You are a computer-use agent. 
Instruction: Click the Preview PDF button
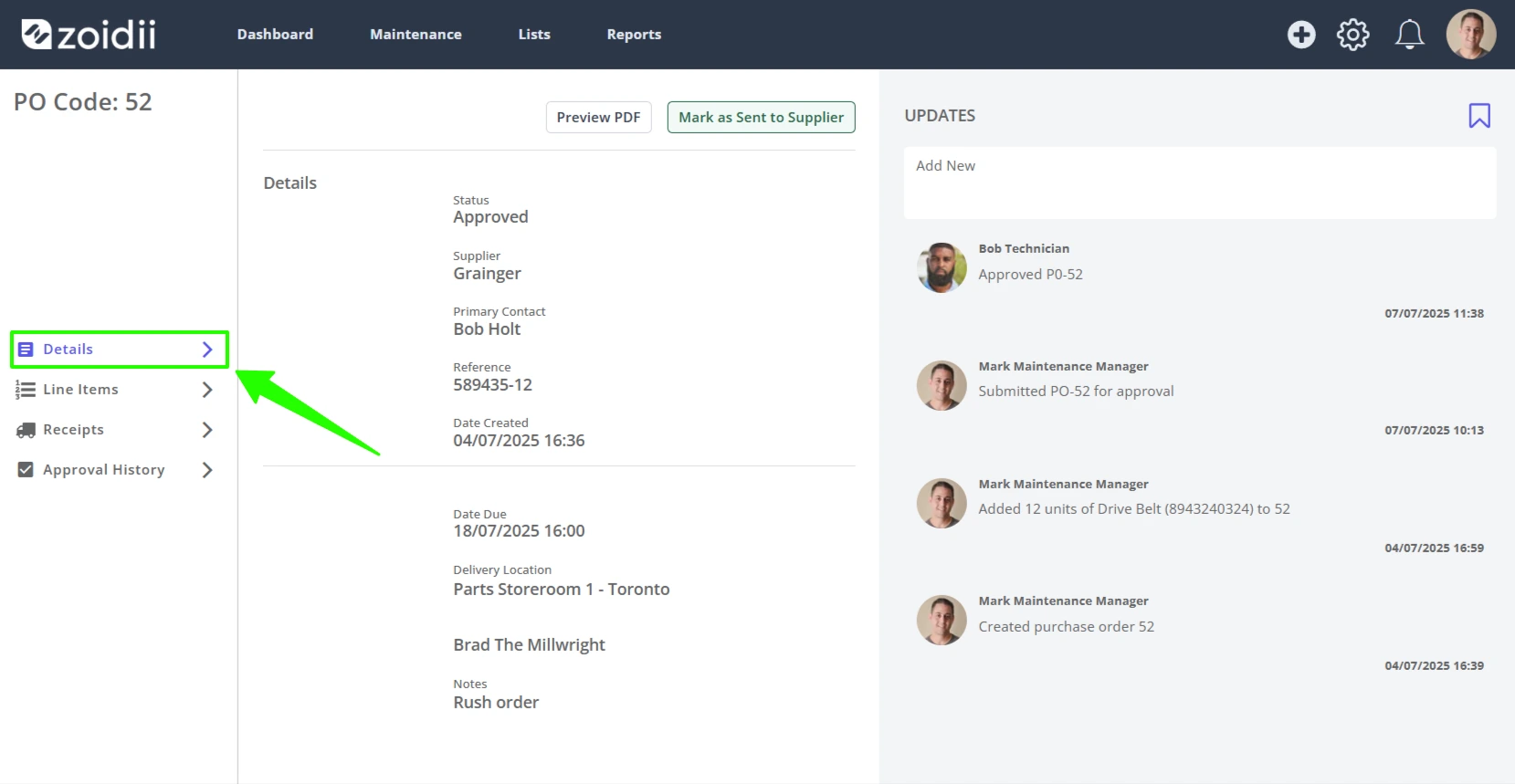(599, 117)
